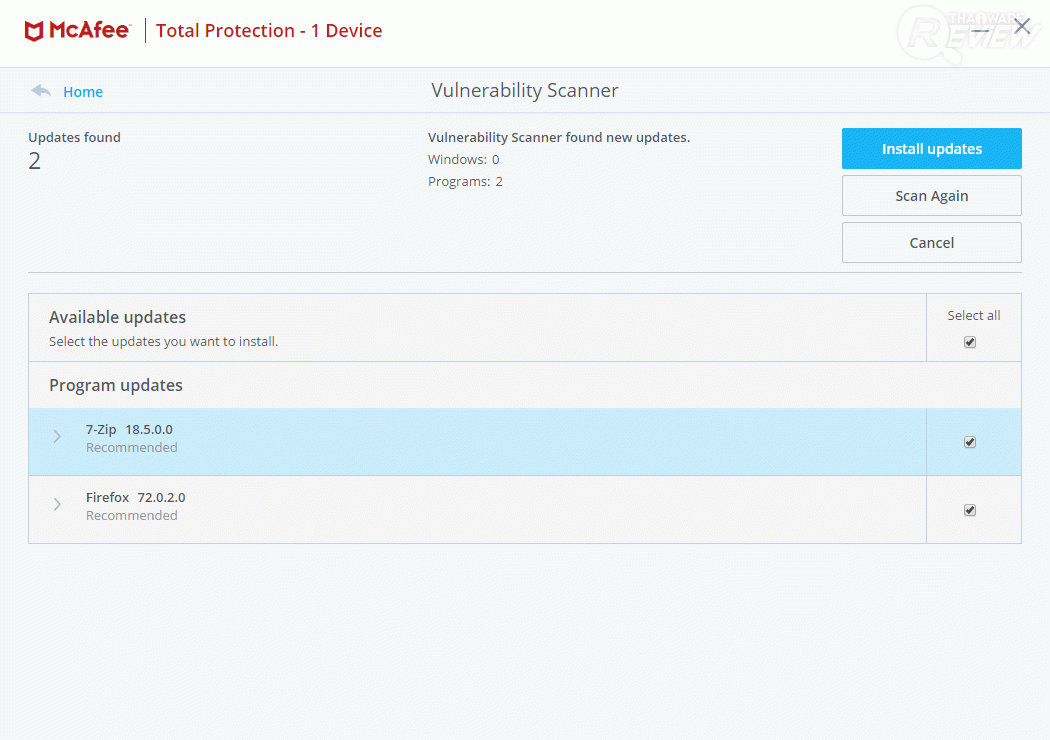Click the Vulnerability Scanner page title
This screenshot has width=1050, height=740.
(525, 91)
